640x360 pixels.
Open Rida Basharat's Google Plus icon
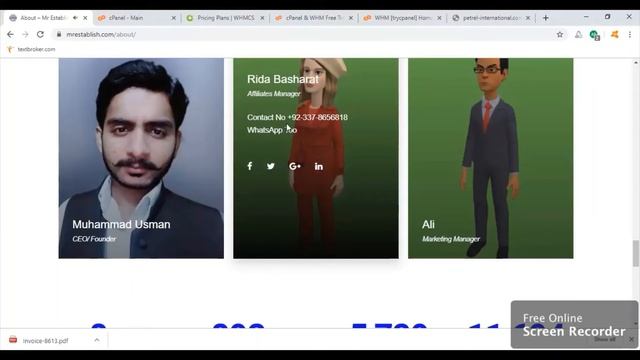pos(295,166)
